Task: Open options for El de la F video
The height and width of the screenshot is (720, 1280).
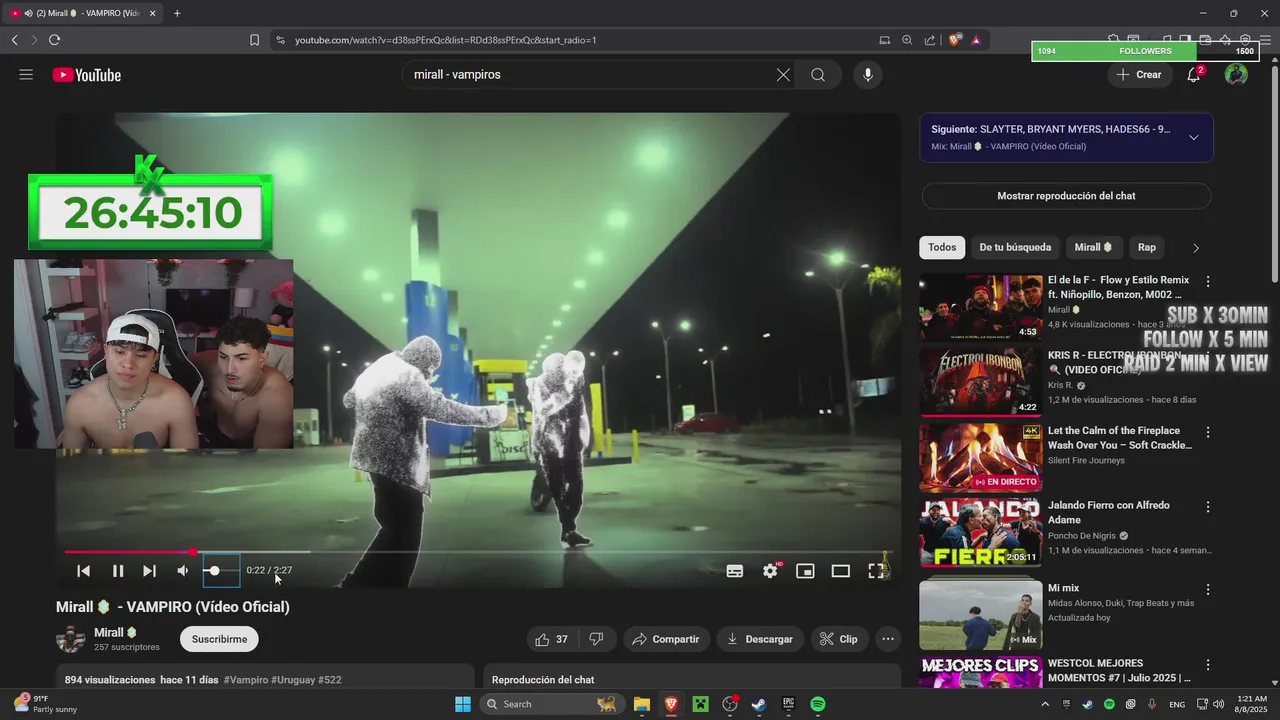Action: 1207,282
